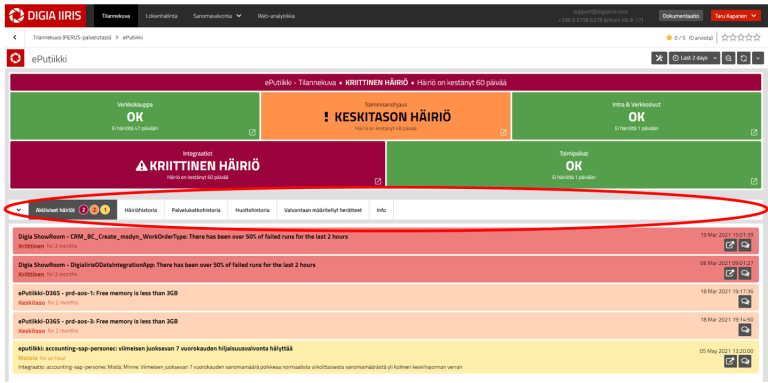Click Intra & Verkkosivut OK tile
Image resolution: width=768 pixels, height=383 pixels.
click(x=637, y=116)
